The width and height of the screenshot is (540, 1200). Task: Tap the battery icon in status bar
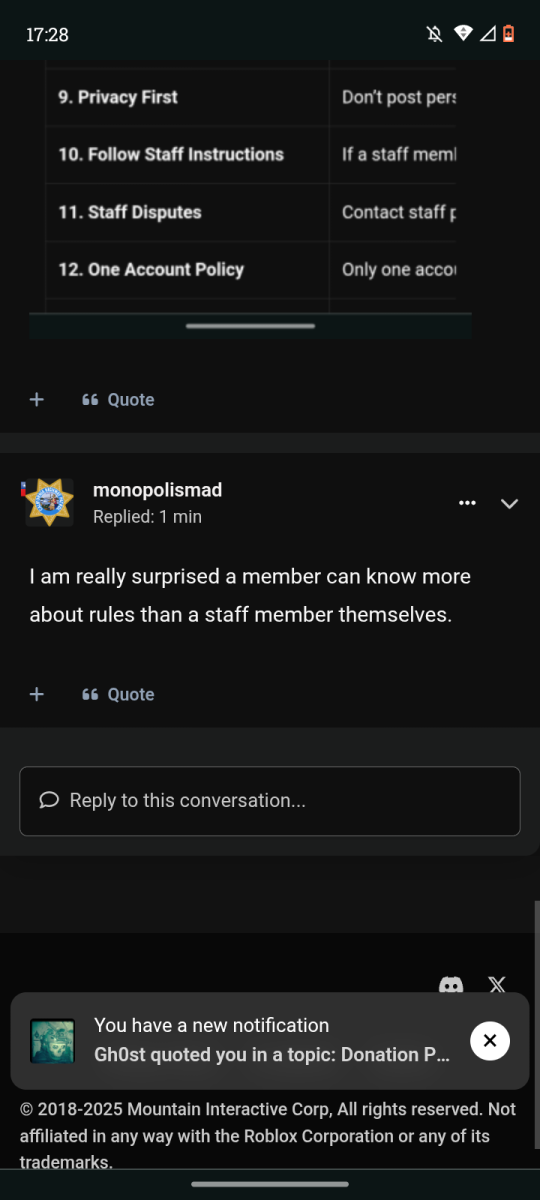(508, 34)
